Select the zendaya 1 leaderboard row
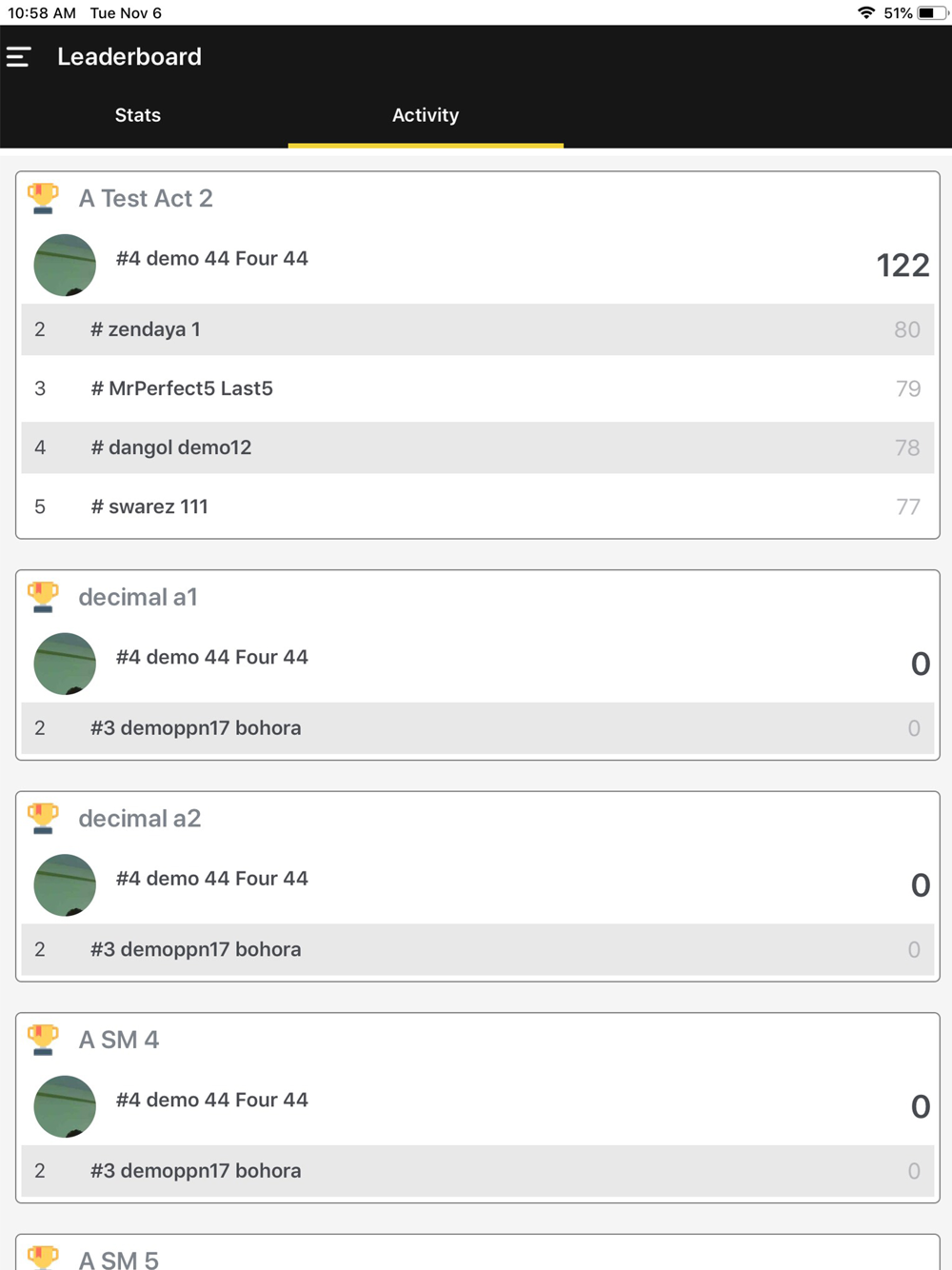Image resolution: width=952 pixels, height=1270 pixels. click(x=477, y=329)
